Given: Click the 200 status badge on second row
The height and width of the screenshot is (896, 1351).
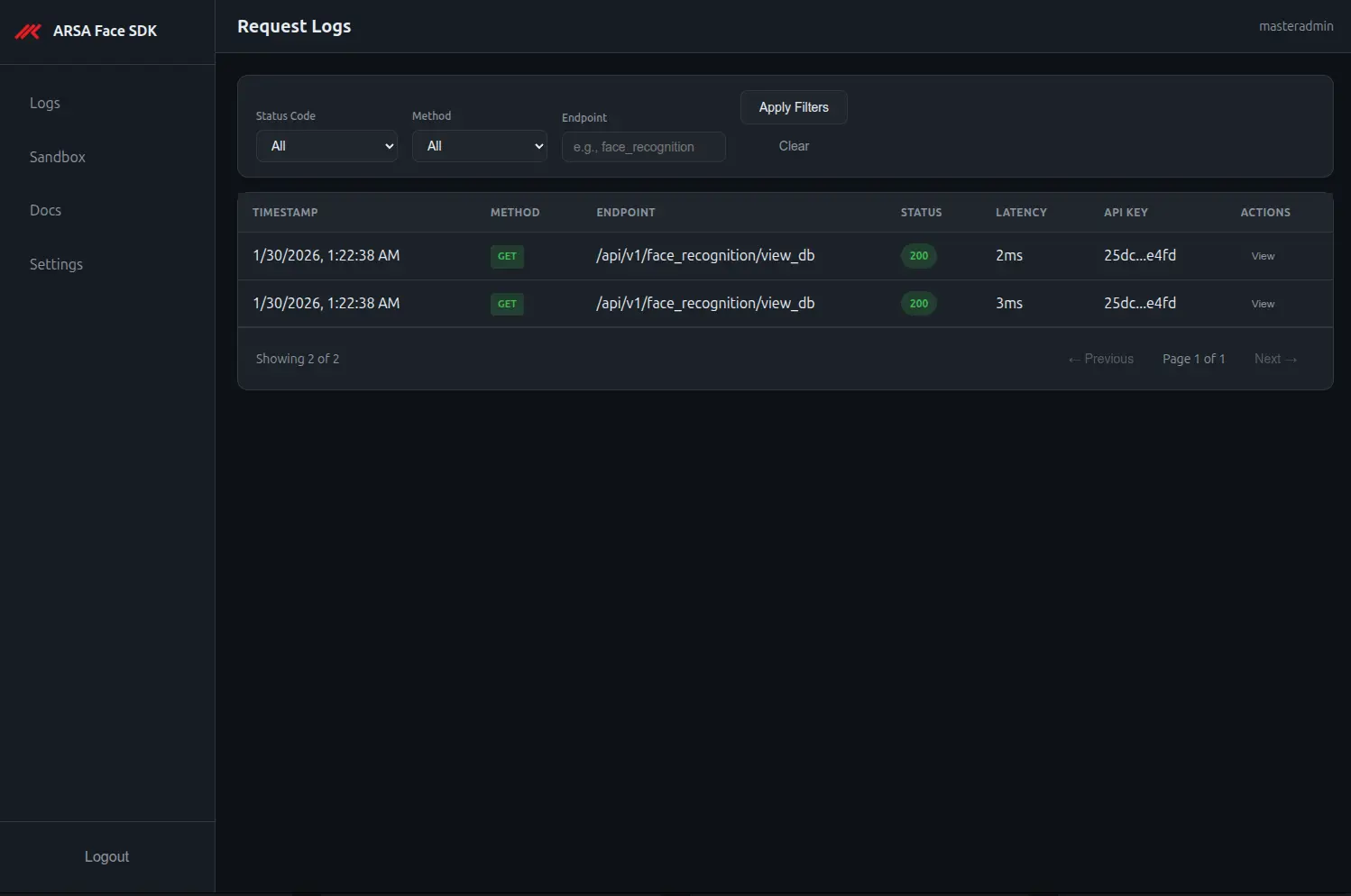Looking at the screenshot, I should click(918, 304).
